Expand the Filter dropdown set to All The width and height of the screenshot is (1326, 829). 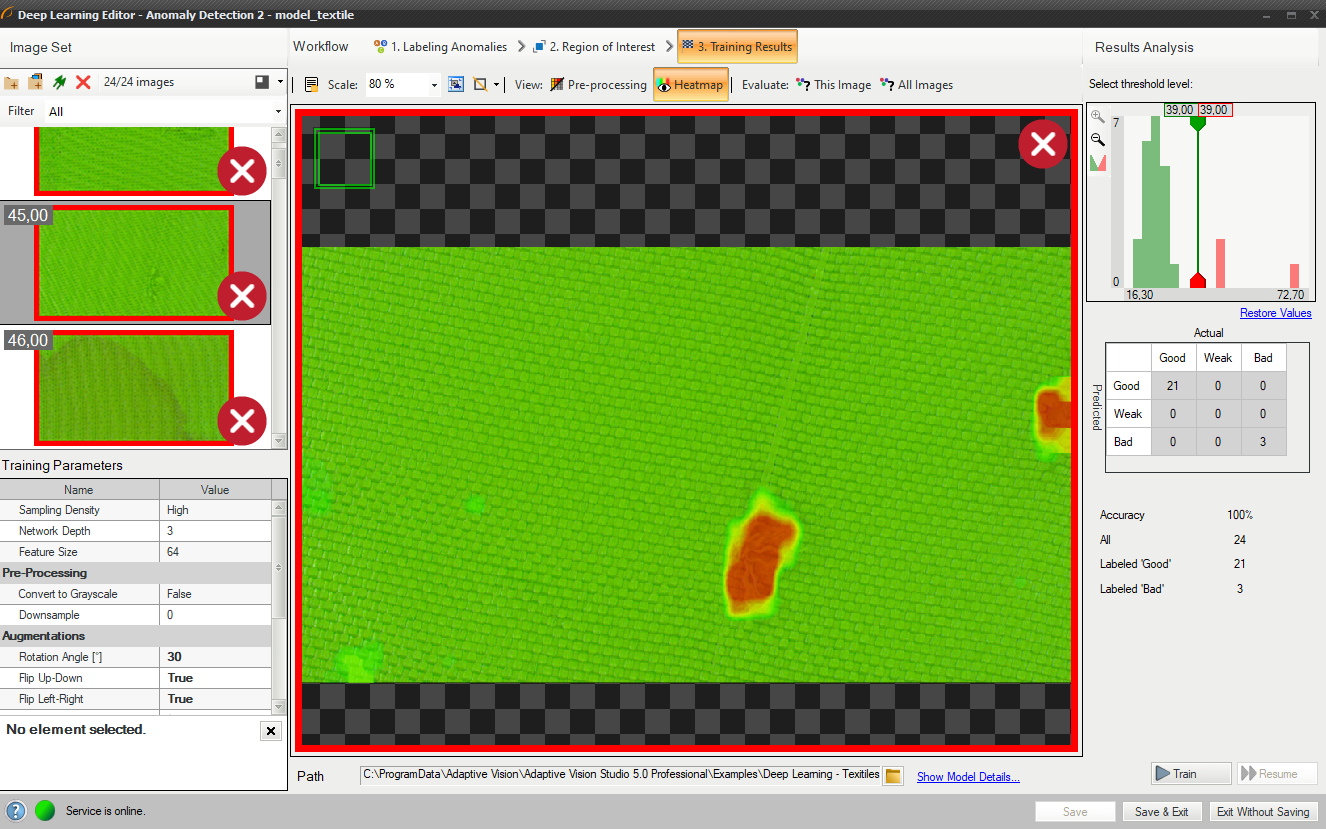[278, 111]
